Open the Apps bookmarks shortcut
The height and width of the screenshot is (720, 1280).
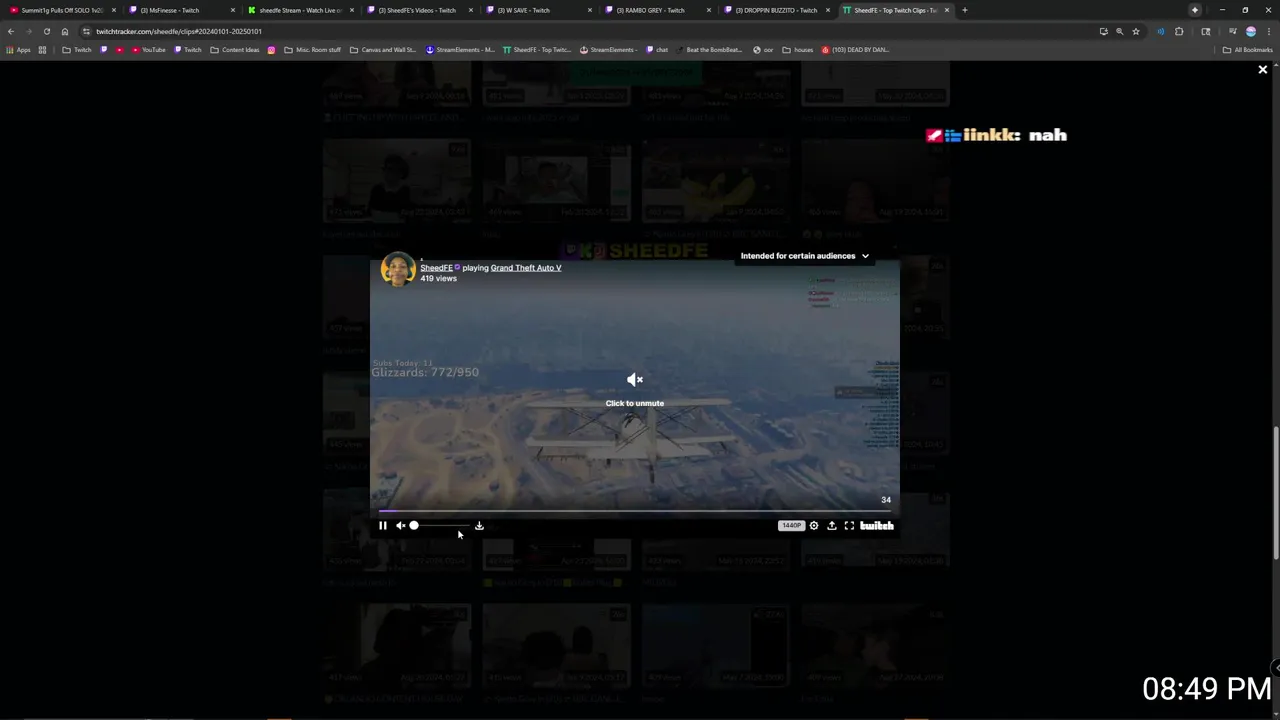click(19, 50)
